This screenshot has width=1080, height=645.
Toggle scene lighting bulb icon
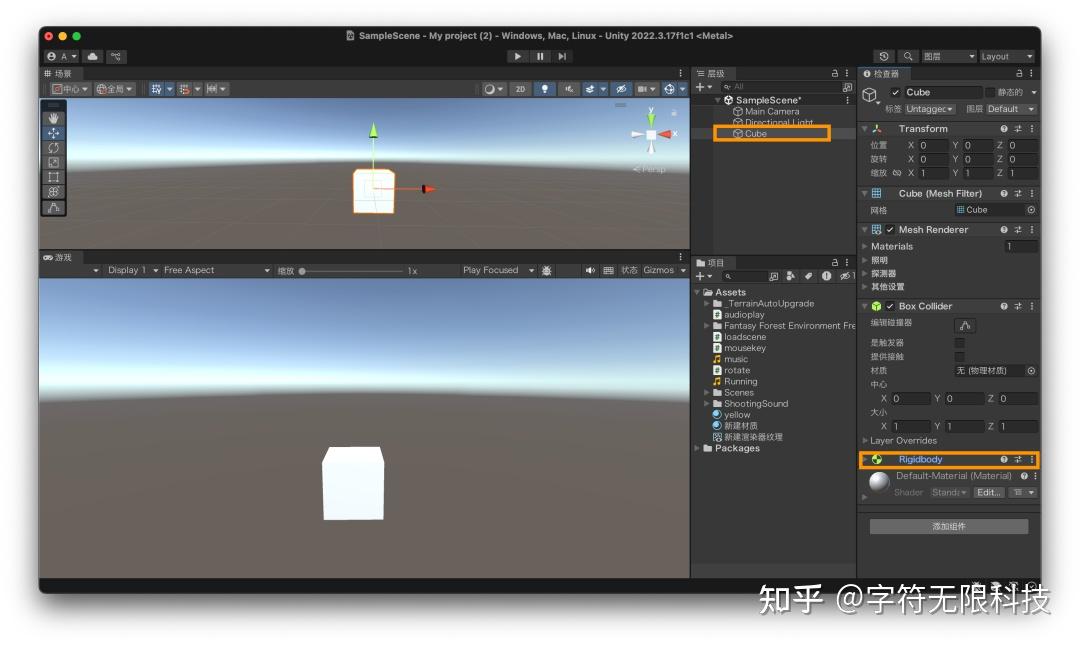544,89
